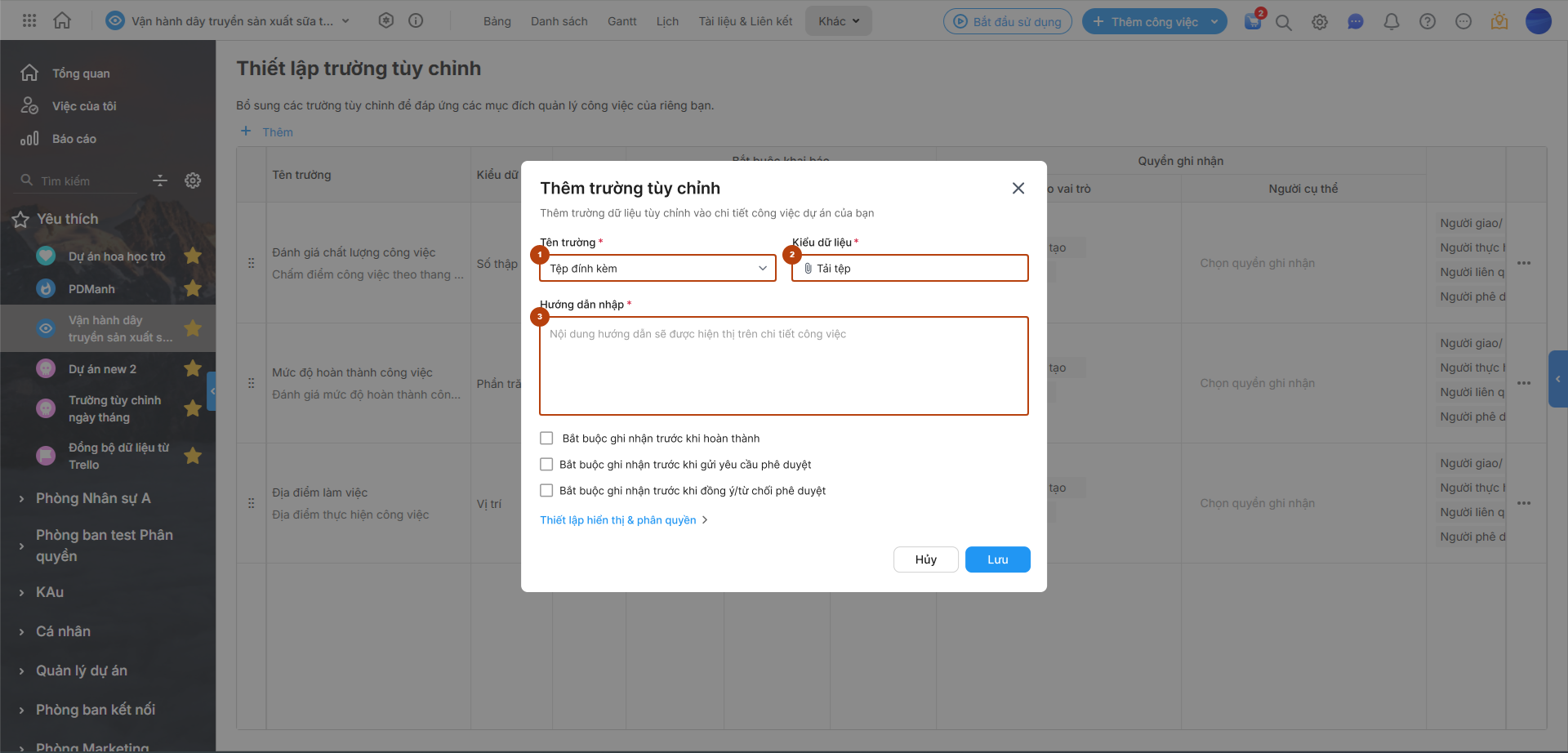Image resolution: width=1568 pixels, height=753 pixels.
Task: Select Vận hành dây truyền sản xuất project
Action: (108, 328)
